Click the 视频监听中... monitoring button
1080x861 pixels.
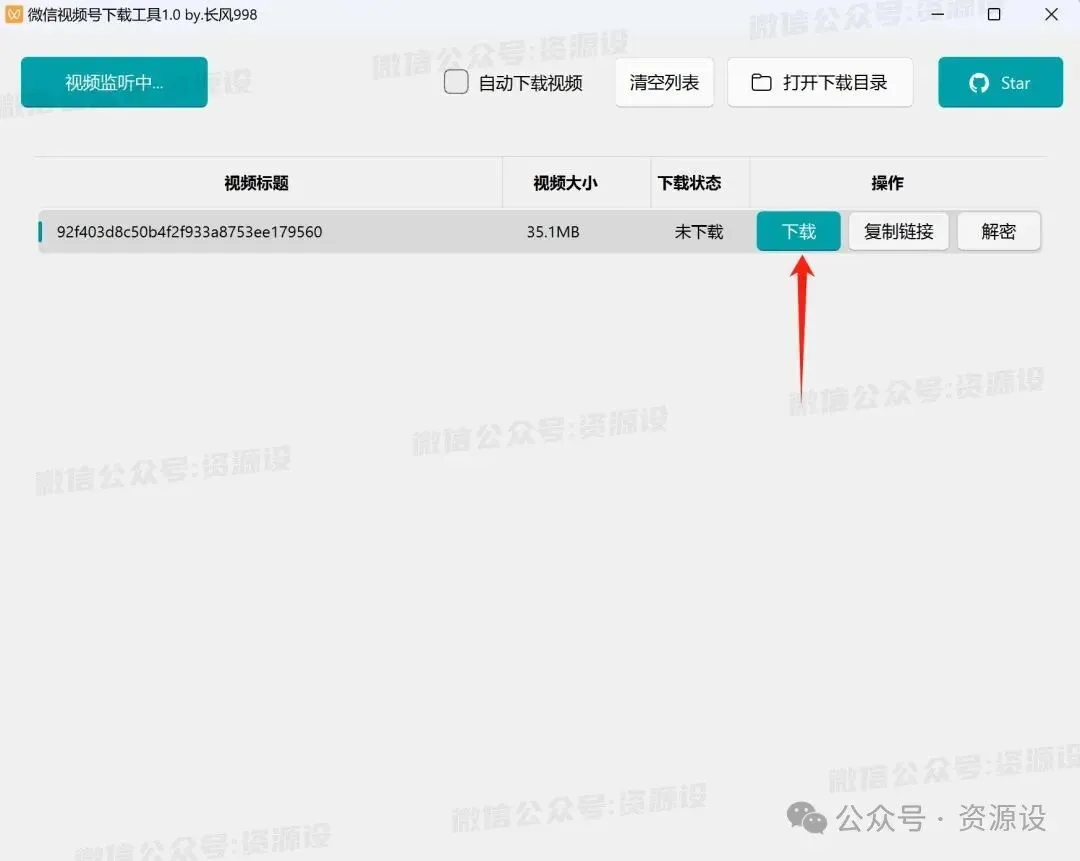(x=114, y=83)
